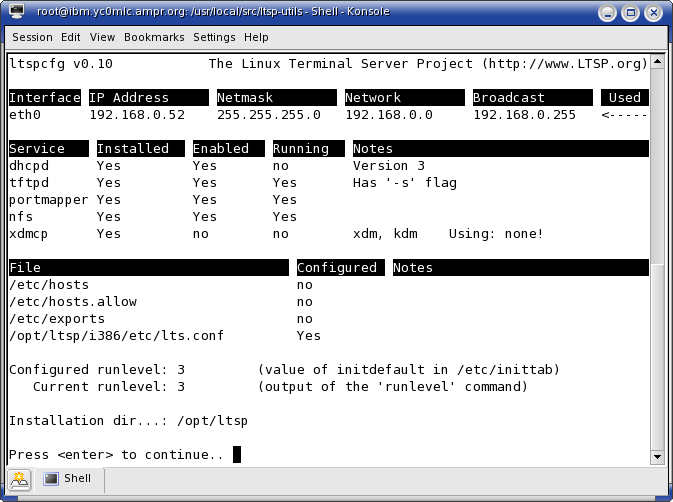The height and width of the screenshot is (502, 673).
Task: Click the dhcpd service row name
Action: 29,166
